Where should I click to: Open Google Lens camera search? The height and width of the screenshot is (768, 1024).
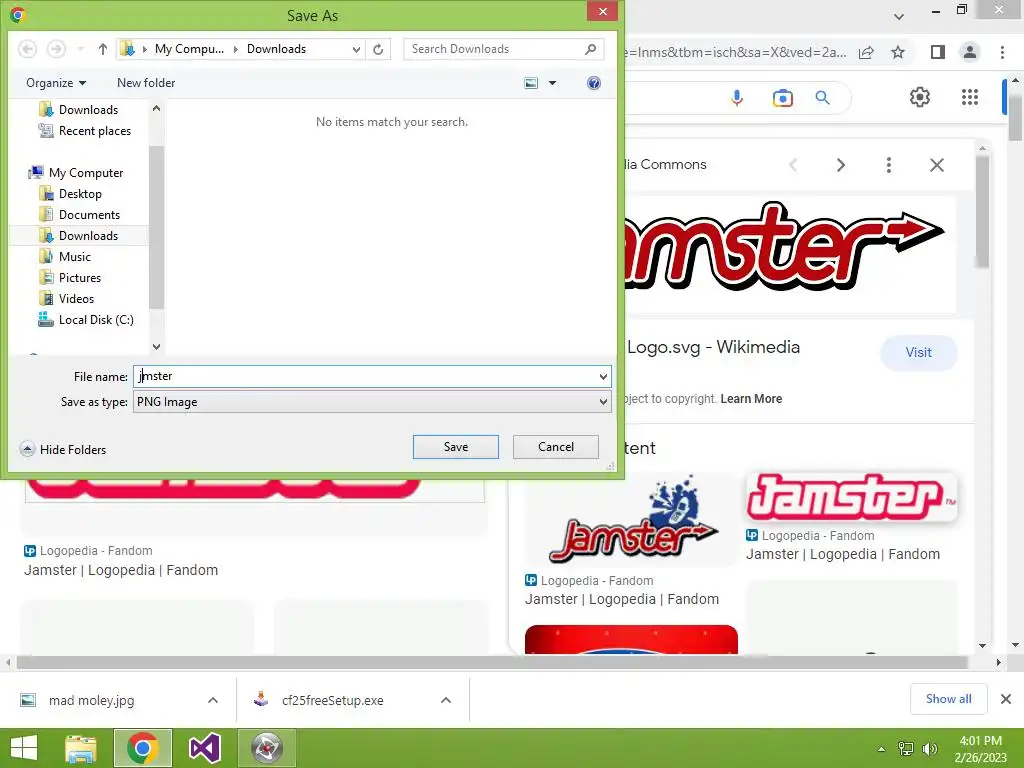click(x=782, y=98)
